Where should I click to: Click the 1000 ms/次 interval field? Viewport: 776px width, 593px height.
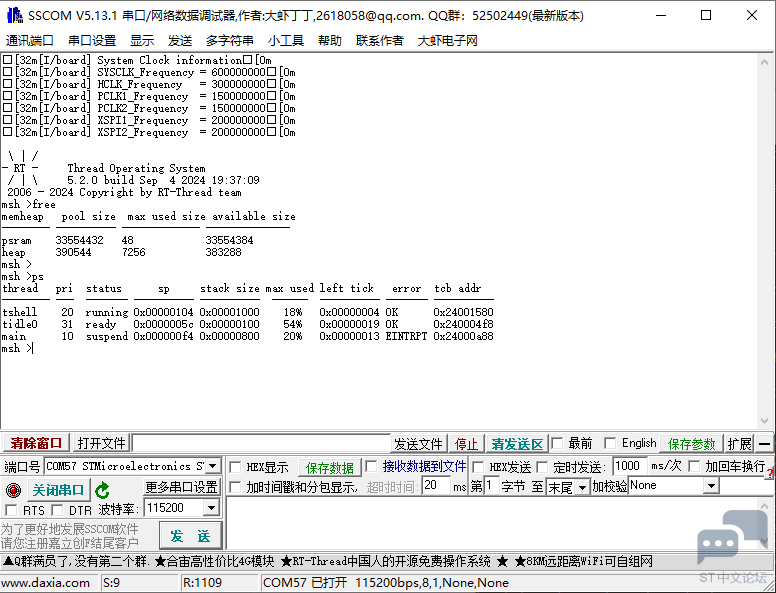point(630,466)
